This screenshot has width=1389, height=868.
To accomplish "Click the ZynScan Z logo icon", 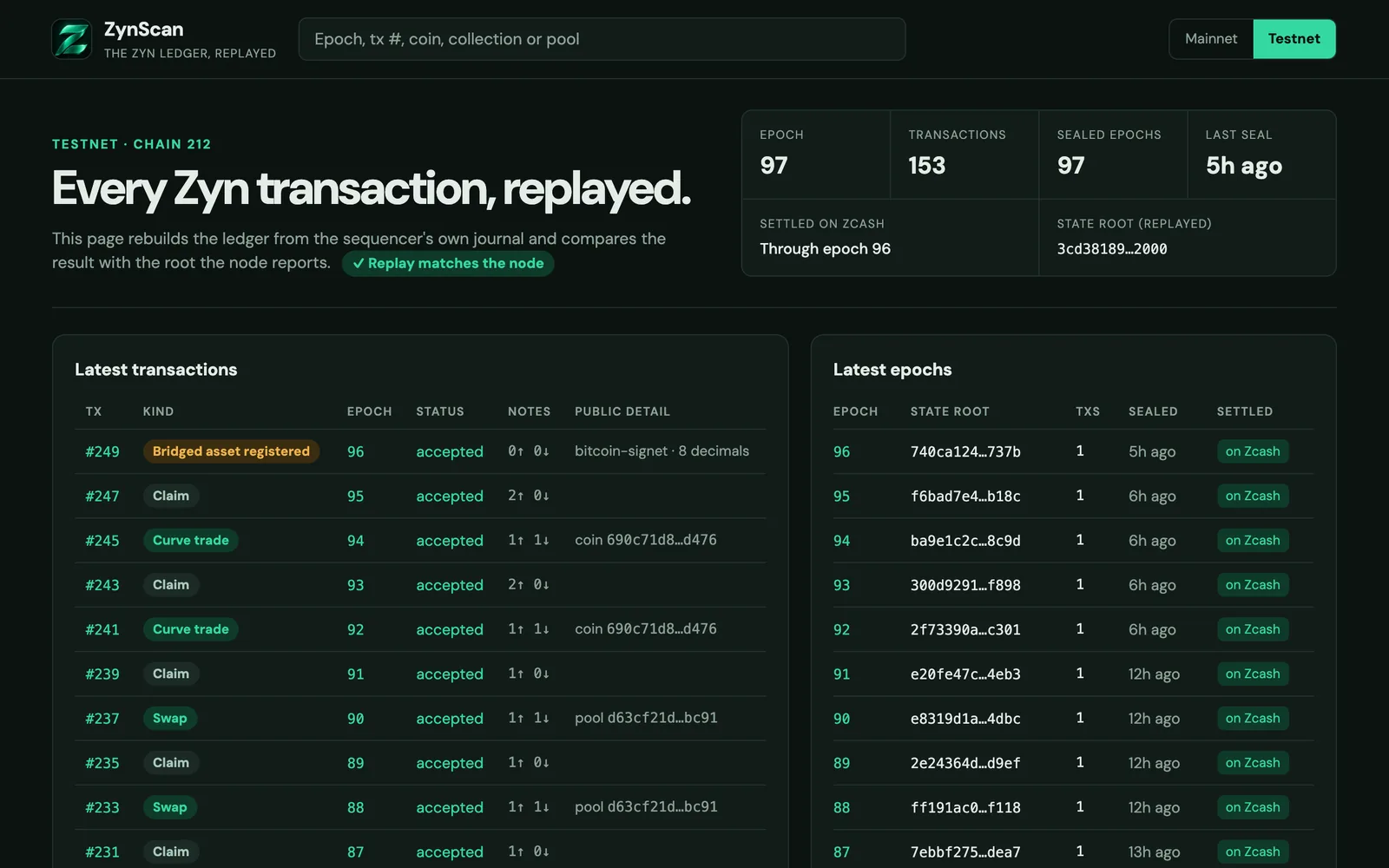I will click(x=71, y=39).
